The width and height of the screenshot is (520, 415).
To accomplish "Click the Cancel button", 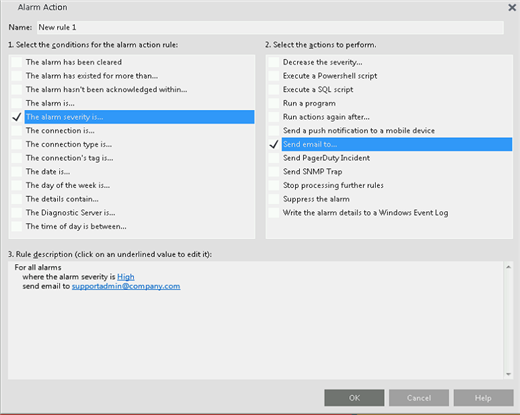I will click(x=419, y=398).
